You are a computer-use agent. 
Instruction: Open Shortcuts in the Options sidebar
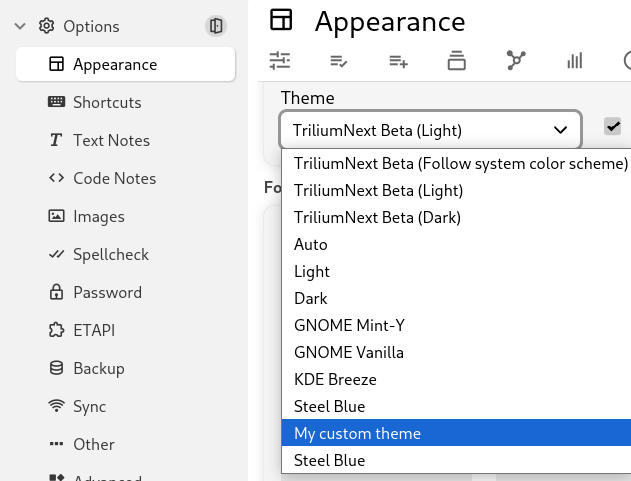tap(106, 102)
